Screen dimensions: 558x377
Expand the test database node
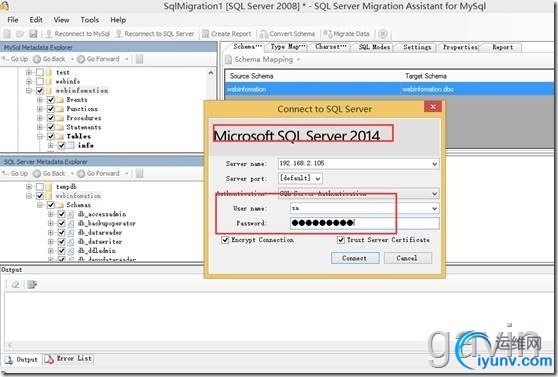29,72
